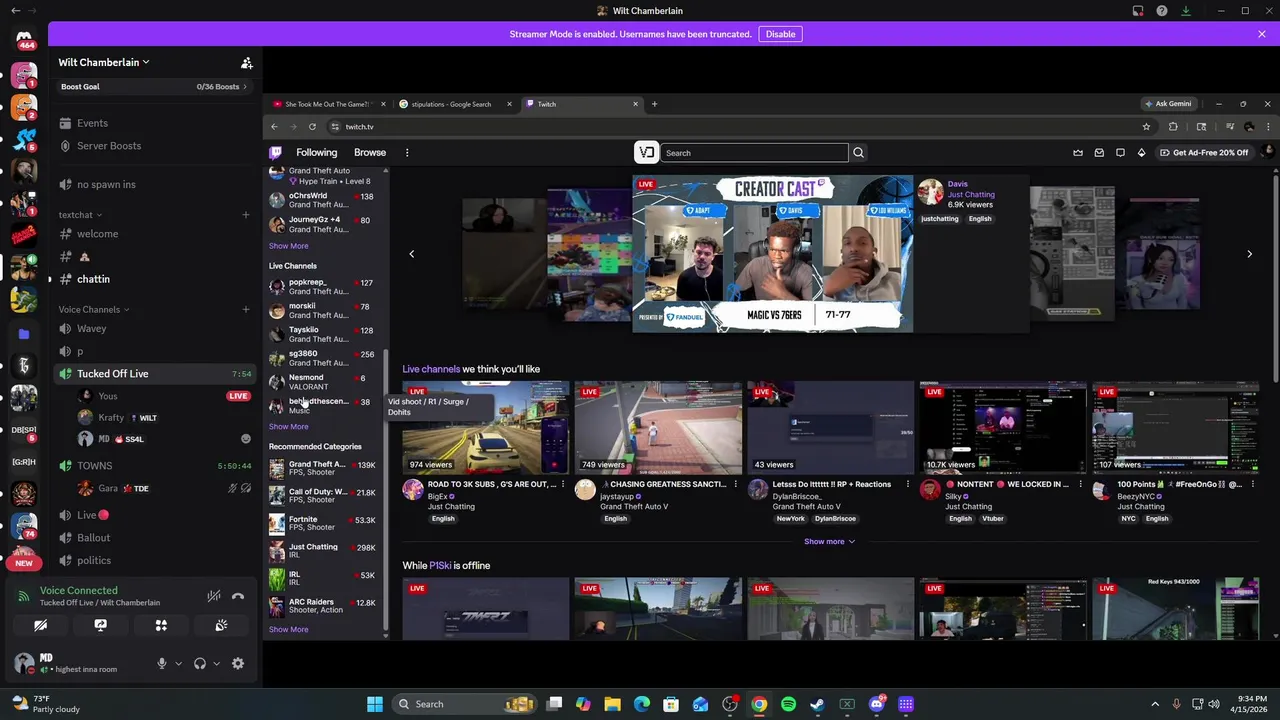
Task: Click the Twitch logo home icon
Action: pyautogui.click(x=275, y=153)
